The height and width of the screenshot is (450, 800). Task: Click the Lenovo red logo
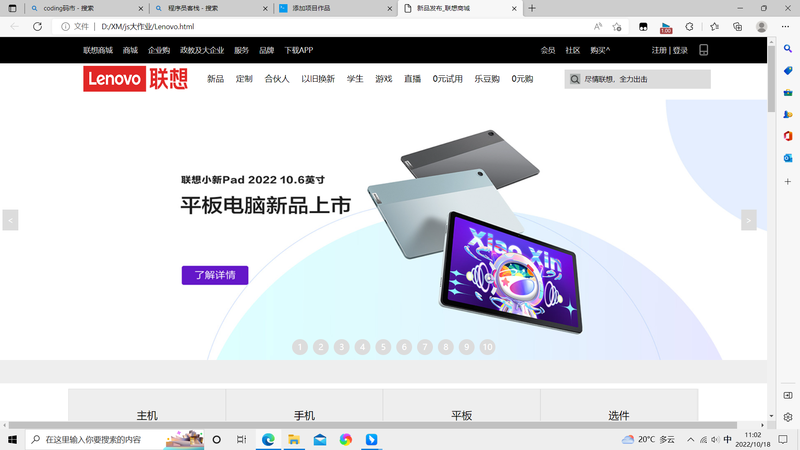point(114,79)
